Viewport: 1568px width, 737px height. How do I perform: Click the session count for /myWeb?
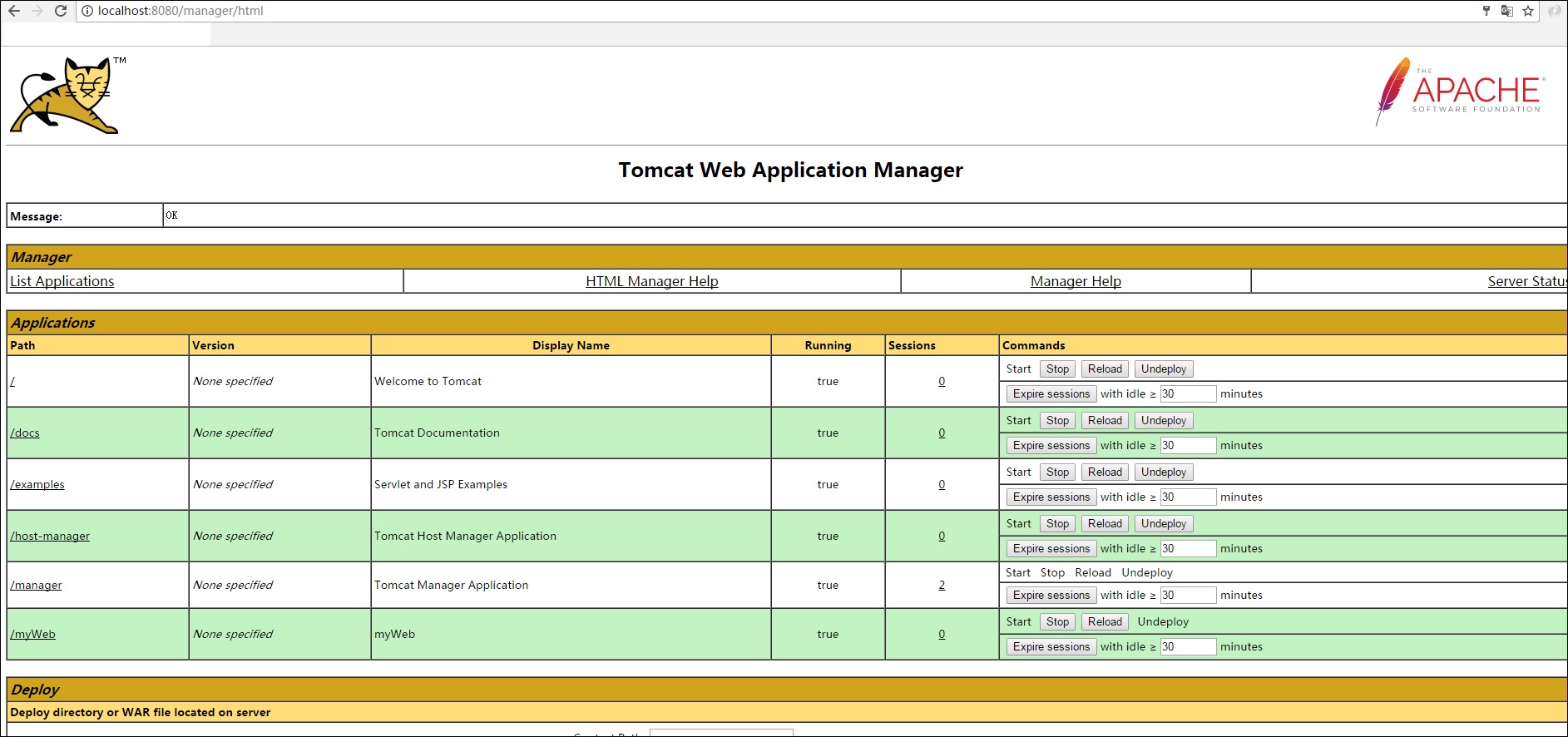942,634
